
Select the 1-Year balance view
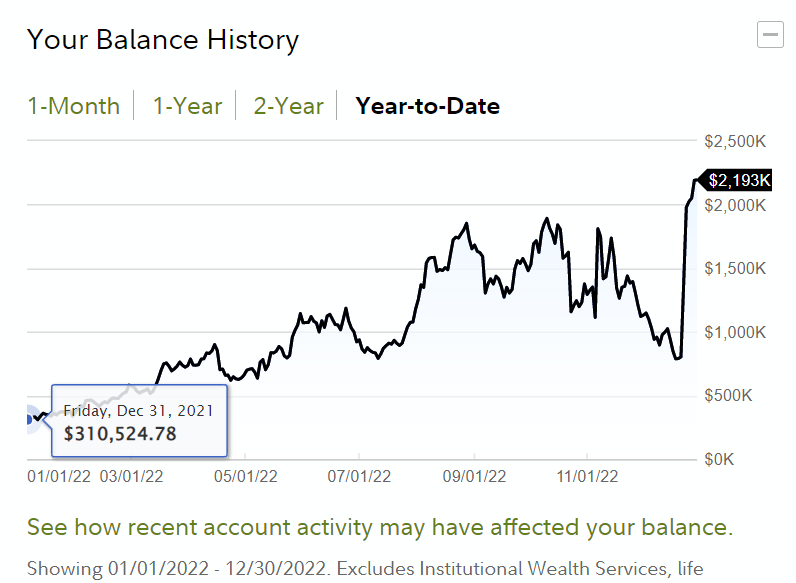pos(187,106)
